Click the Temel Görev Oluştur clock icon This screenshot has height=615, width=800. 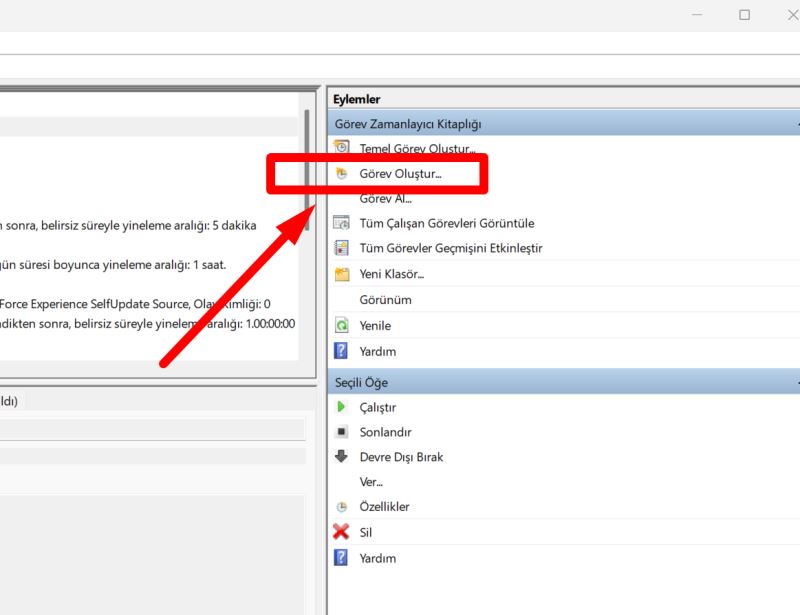click(x=341, y=147)
